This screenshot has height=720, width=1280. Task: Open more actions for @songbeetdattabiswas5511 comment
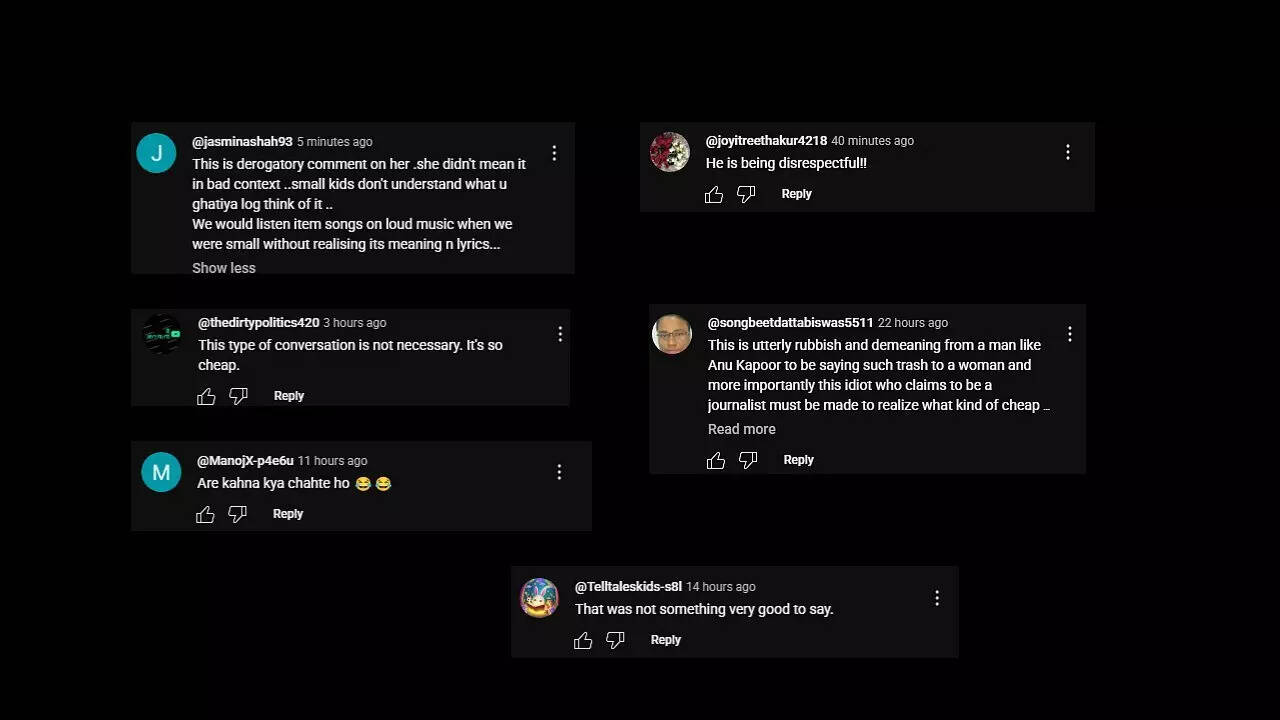click(1070, 334)
